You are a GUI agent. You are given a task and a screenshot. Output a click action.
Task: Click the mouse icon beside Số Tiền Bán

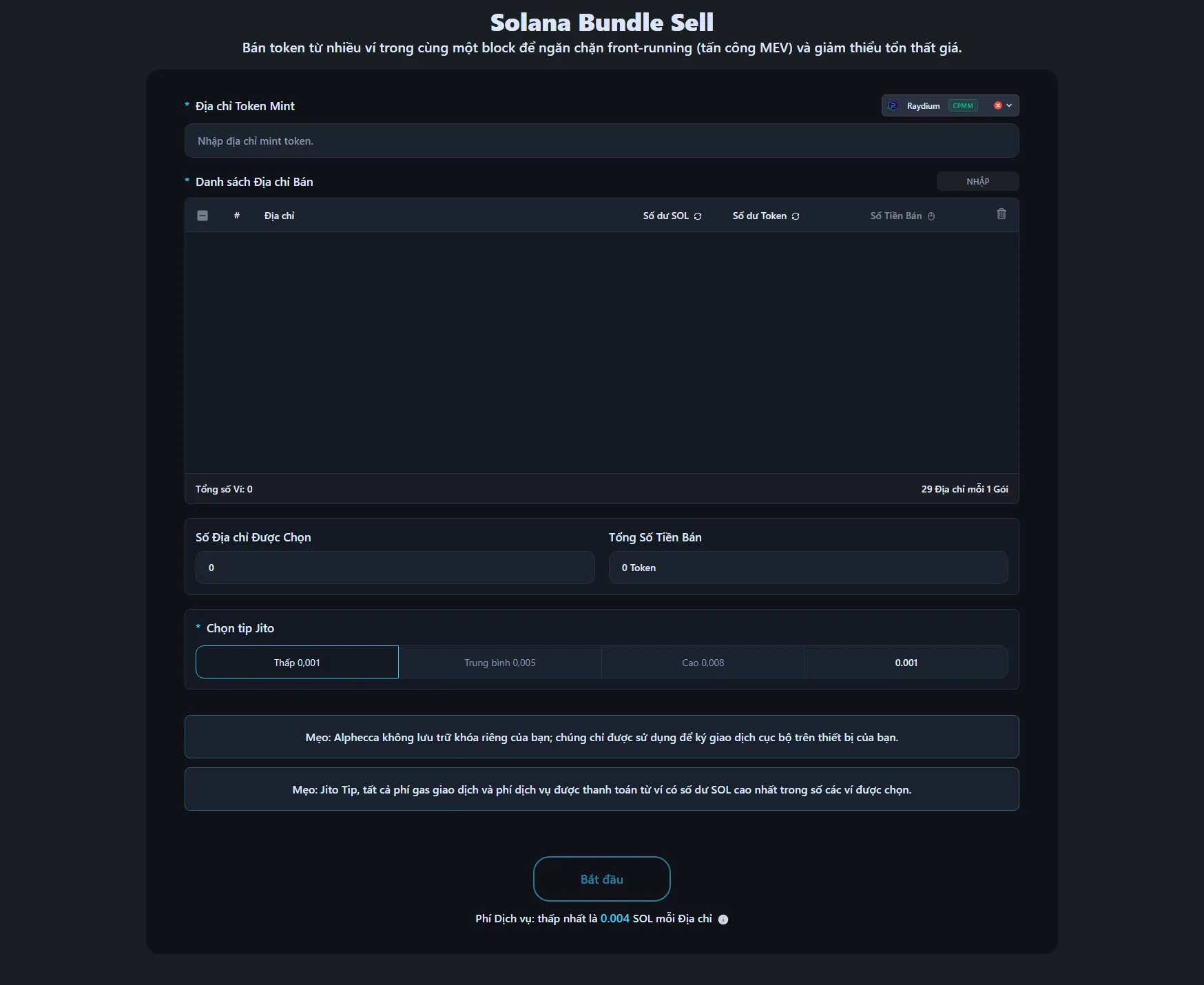pos(931,216)
